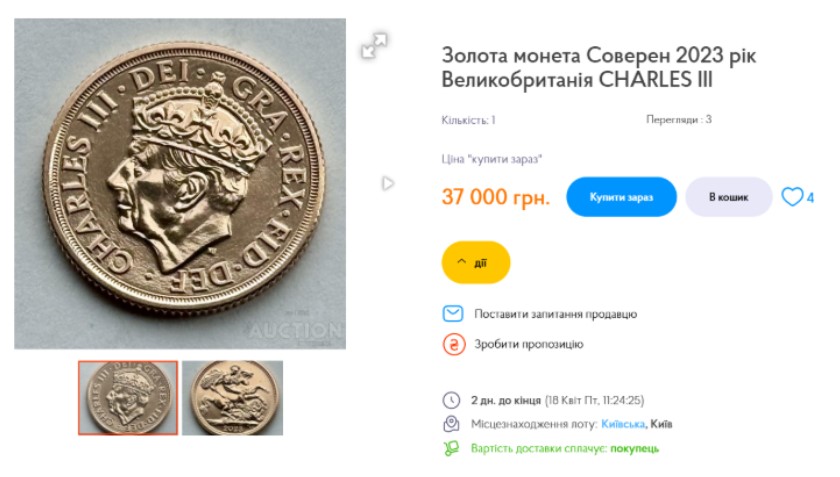840x477 pixels.
Task: Select the obverse Charles III thumbnail
Action: point(128,398)
